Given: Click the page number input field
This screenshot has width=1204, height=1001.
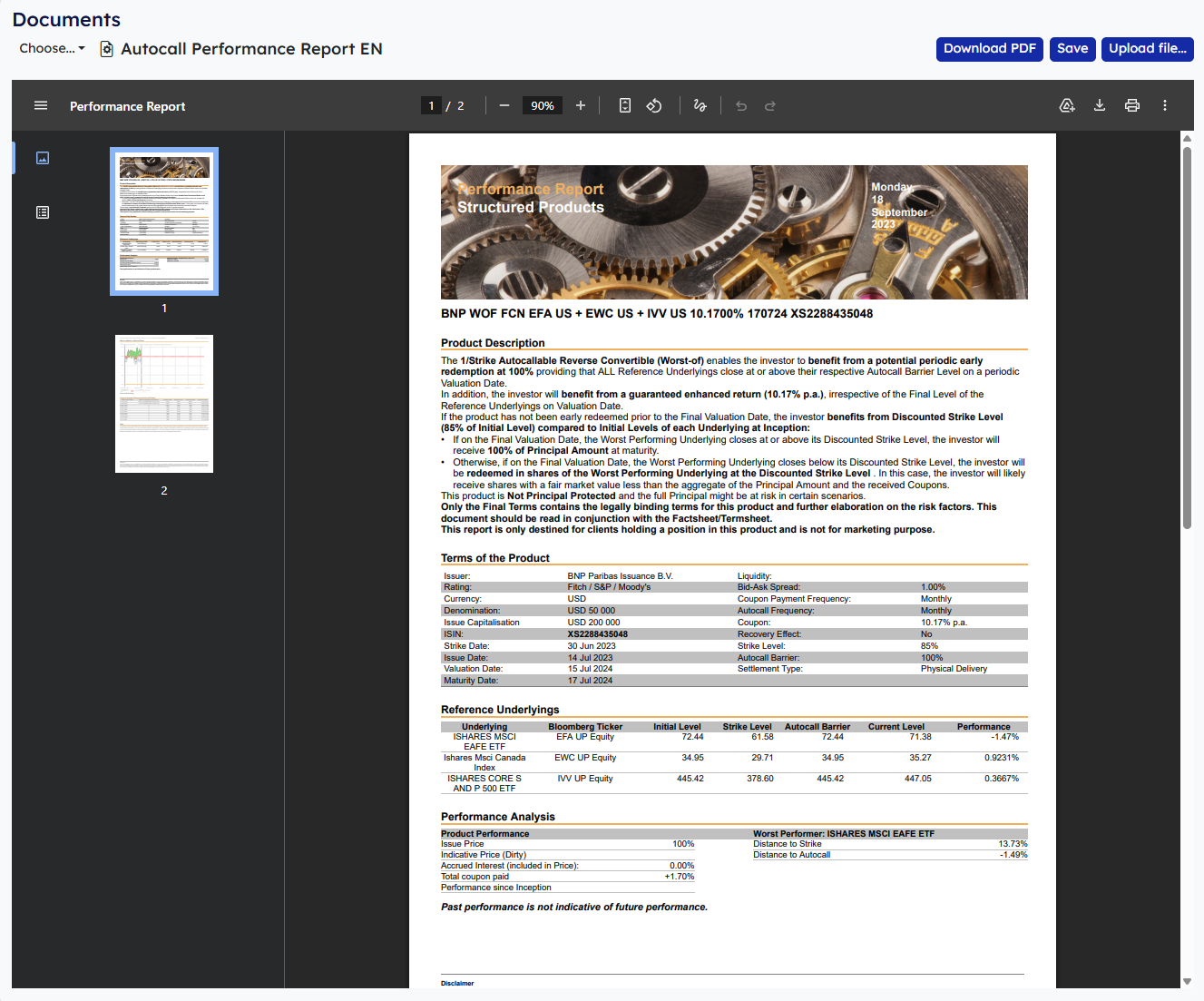Looking at the screenshot, I should [x=431, y=106].
